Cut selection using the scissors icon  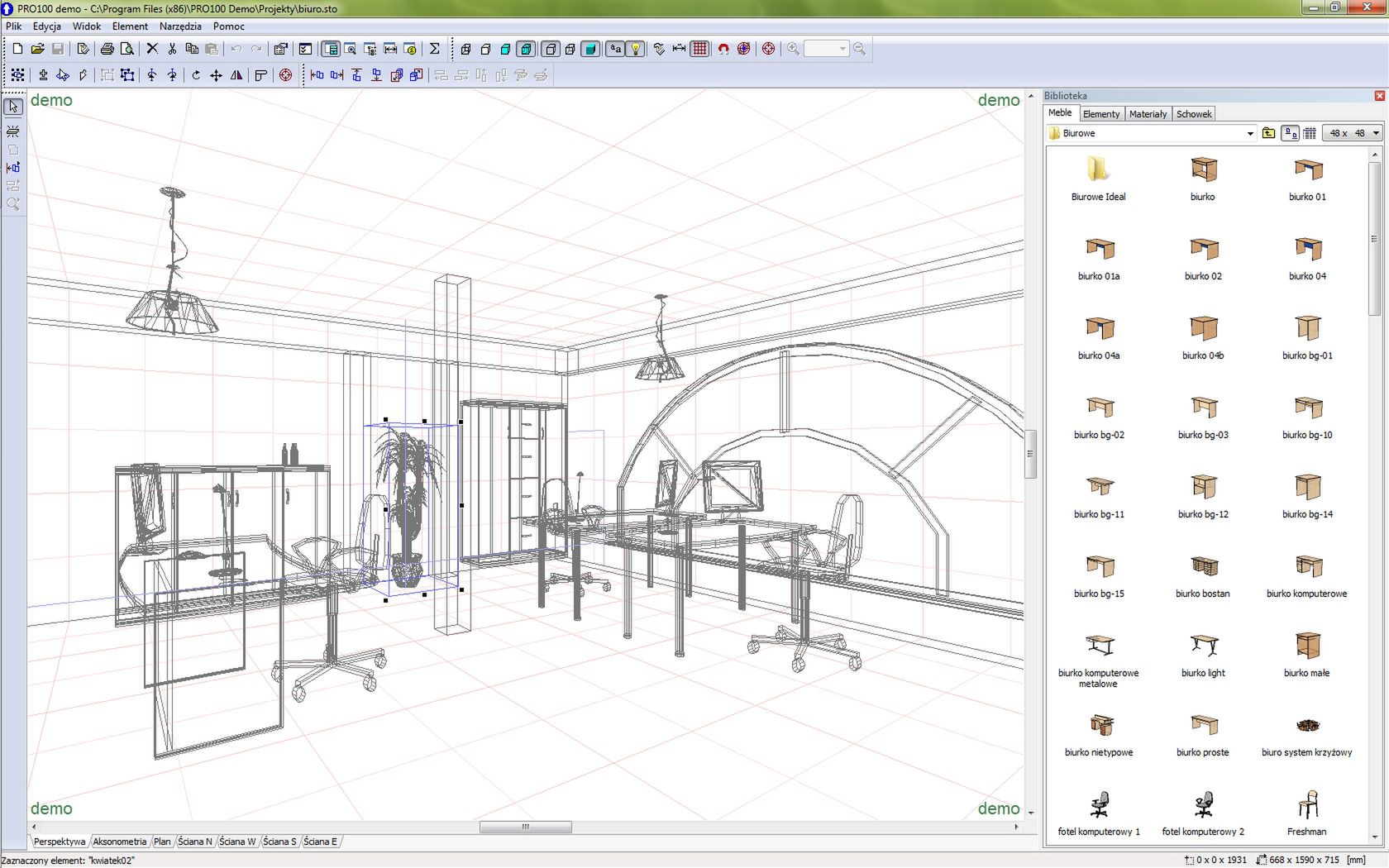[x=172, y=49]
